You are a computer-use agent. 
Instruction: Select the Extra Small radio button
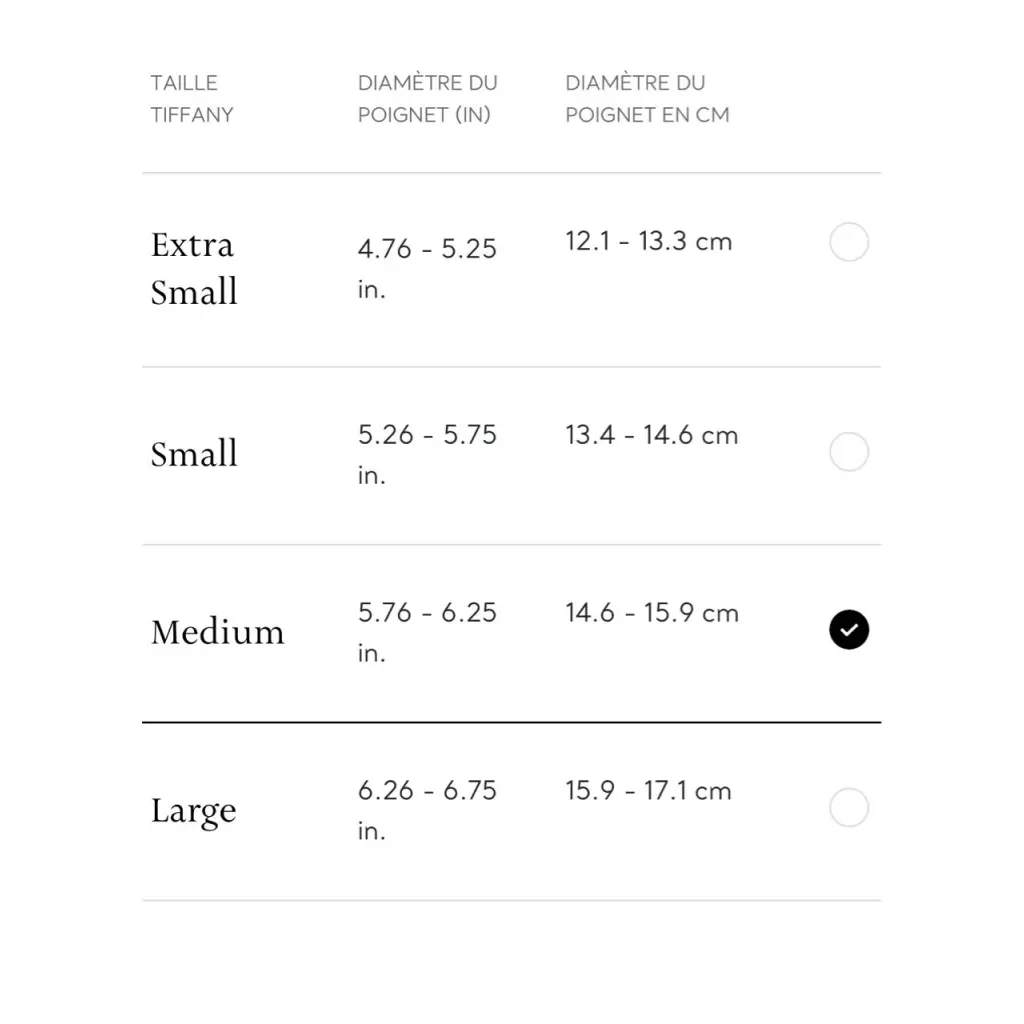(849, 243)
